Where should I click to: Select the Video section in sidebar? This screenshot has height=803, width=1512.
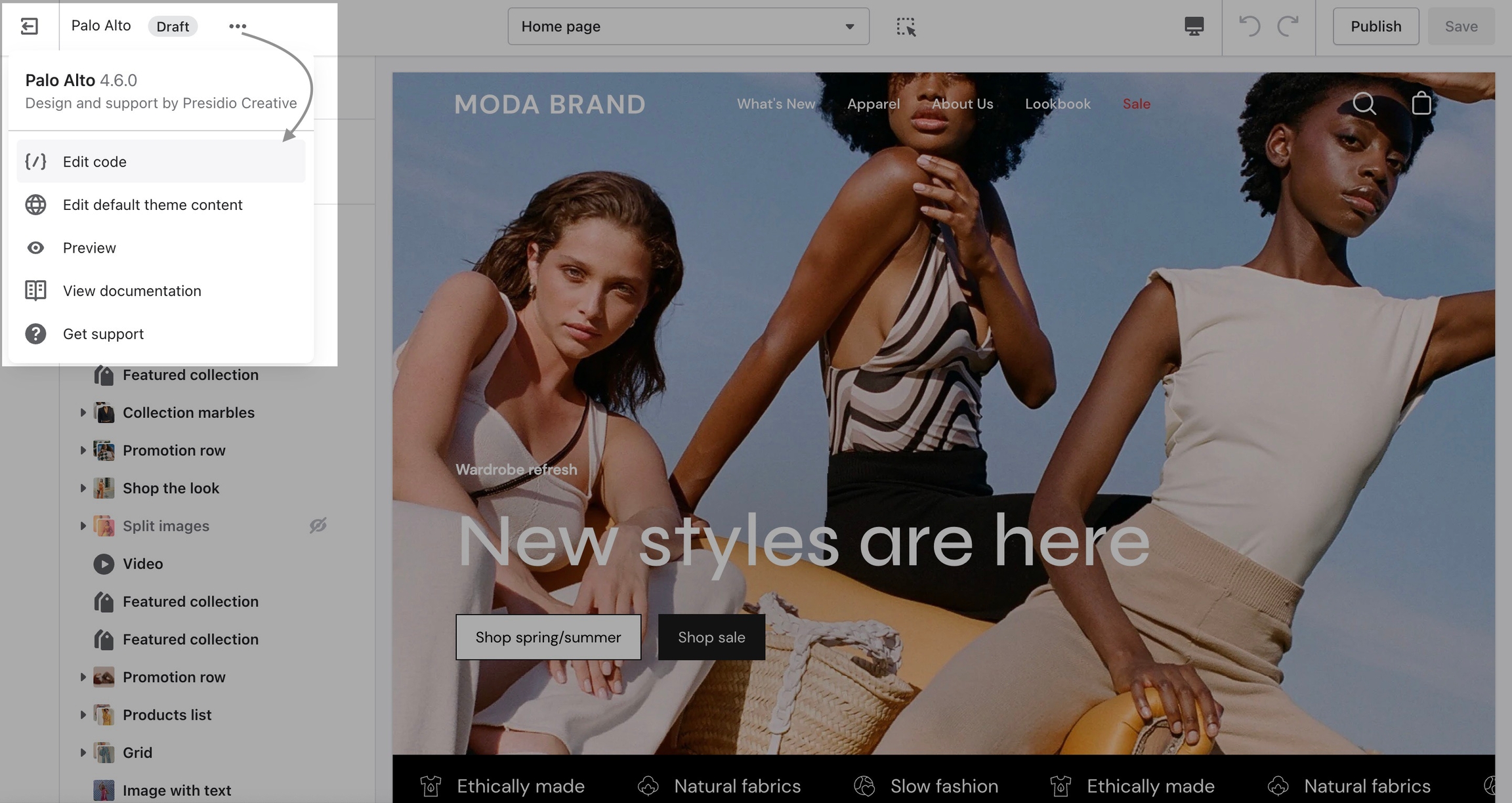pyautogui.click(x=143, y=564)
